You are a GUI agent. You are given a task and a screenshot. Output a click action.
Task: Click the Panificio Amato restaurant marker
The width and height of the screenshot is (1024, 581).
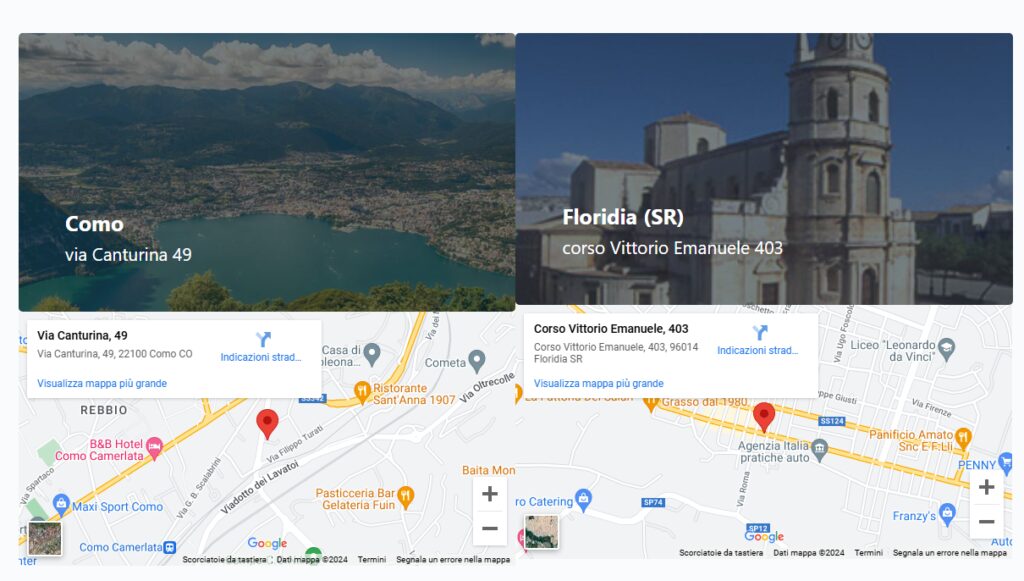pos(963,436)
